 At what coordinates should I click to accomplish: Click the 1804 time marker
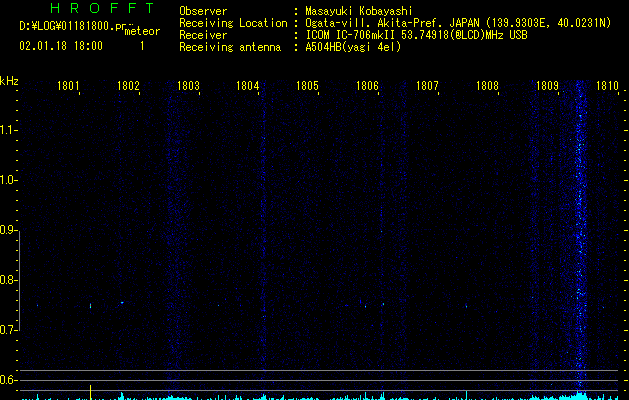click(x=248, y=86)
